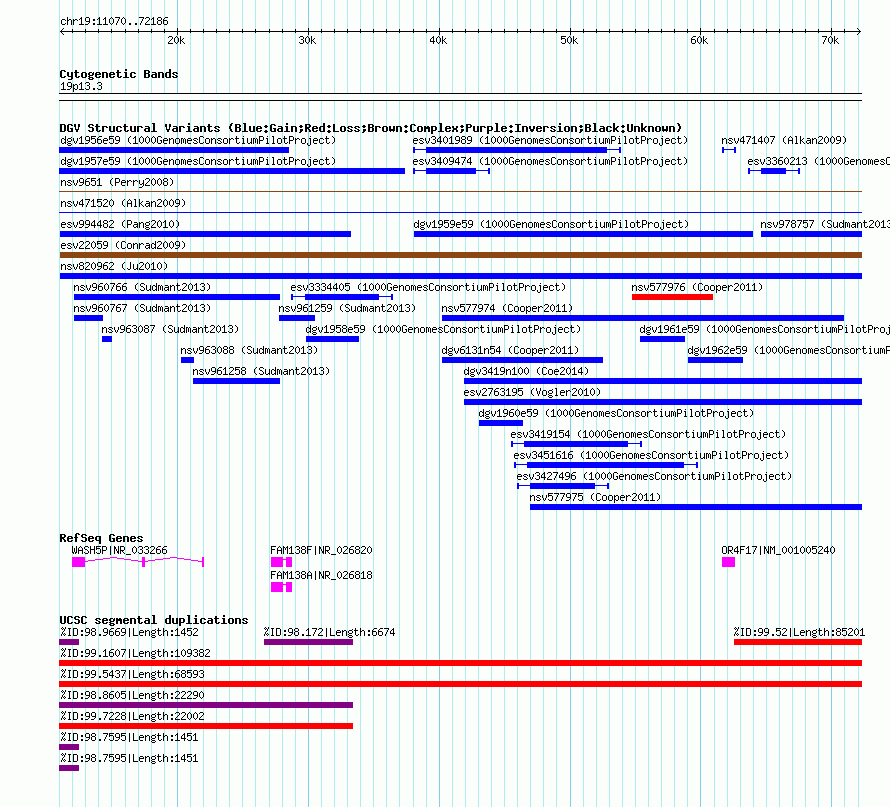Click the nsv471520 (Alkan2009) label
The image size is (890, 807).
coord(123,203)
